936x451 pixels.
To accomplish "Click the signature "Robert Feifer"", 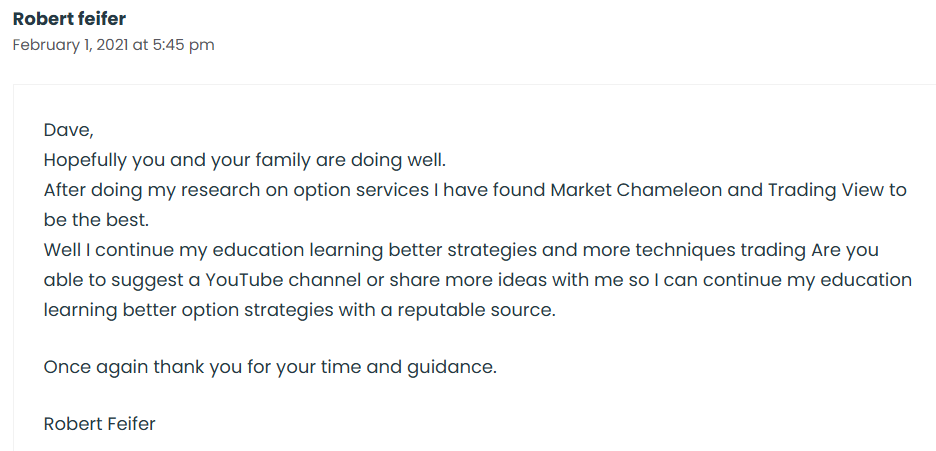I will [x=99, y=424].
